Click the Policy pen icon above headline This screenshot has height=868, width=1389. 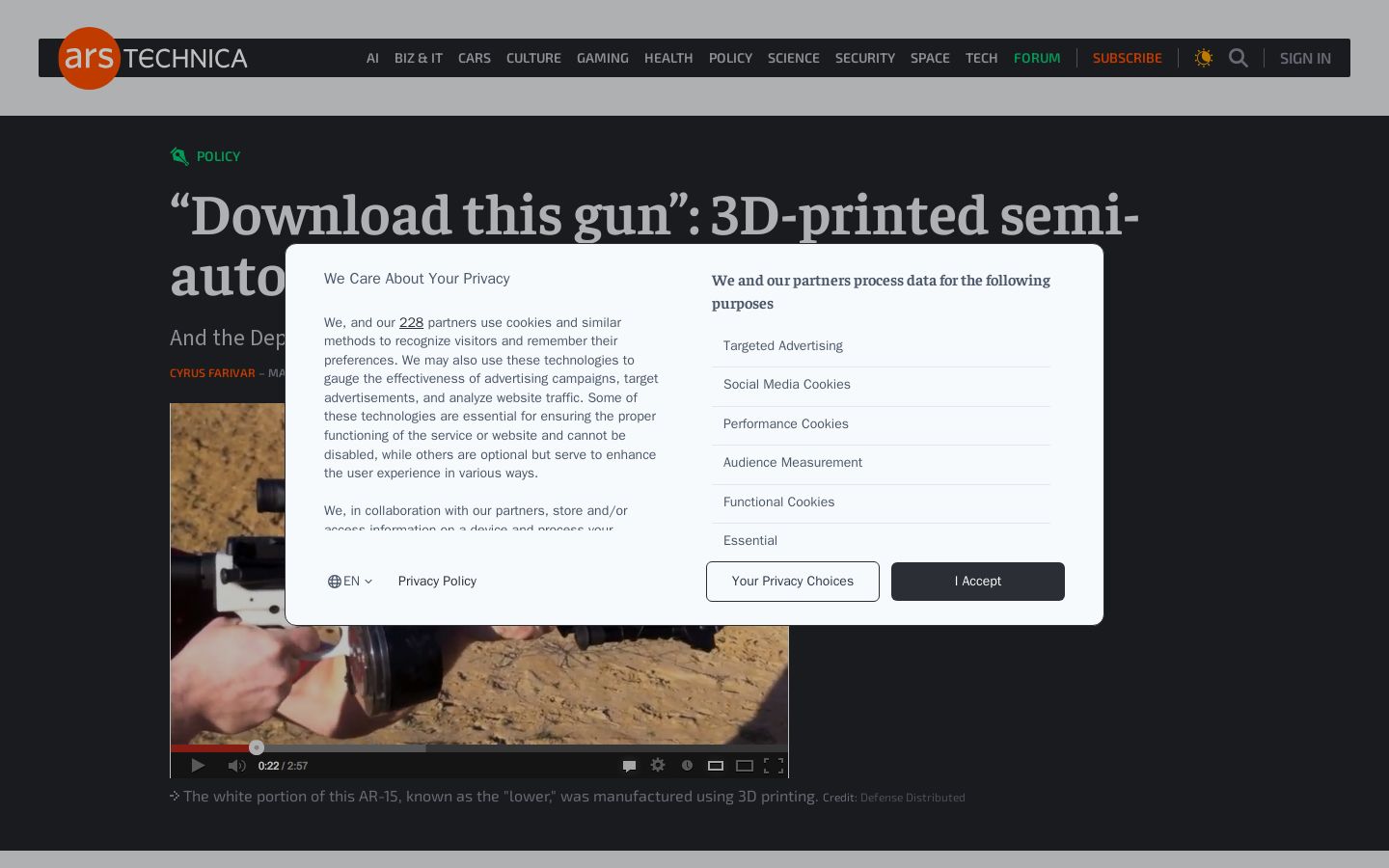[x=179, y=156]
